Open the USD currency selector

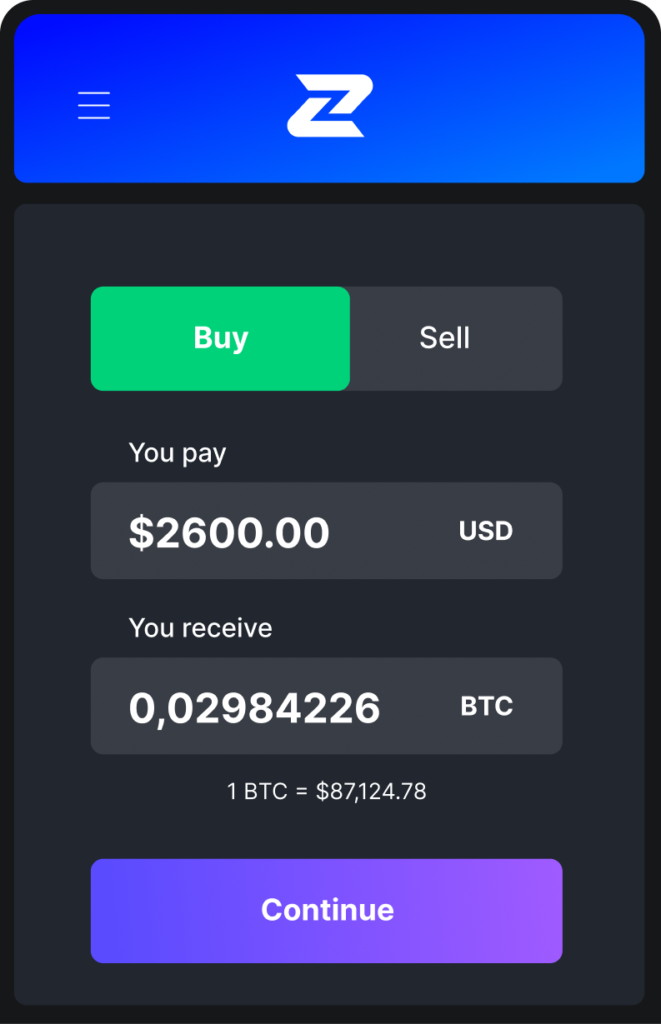pyautogui.click(x=486, y=531)
